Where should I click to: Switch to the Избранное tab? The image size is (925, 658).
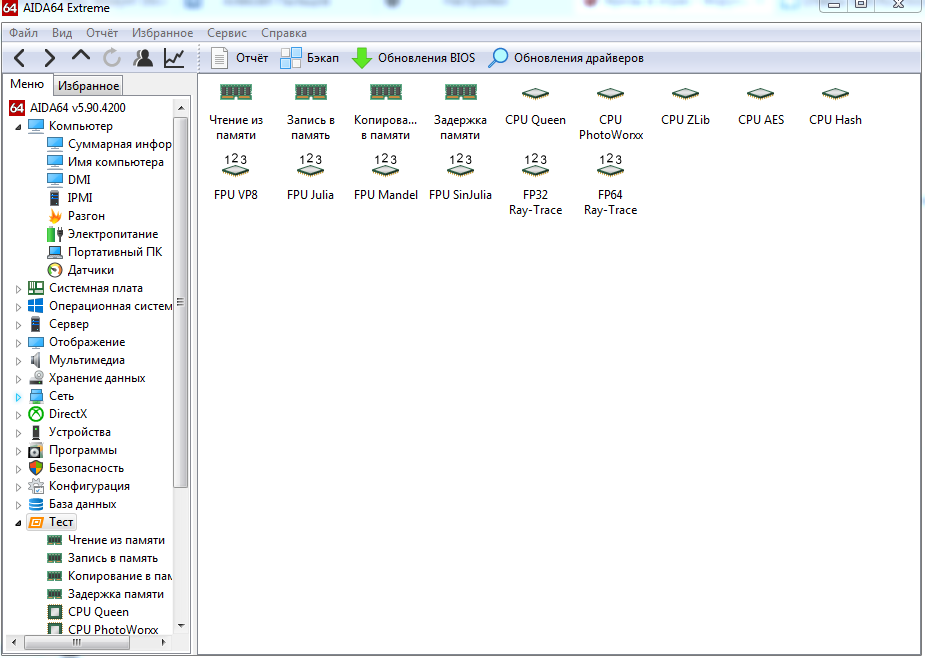tap(88, 86)
